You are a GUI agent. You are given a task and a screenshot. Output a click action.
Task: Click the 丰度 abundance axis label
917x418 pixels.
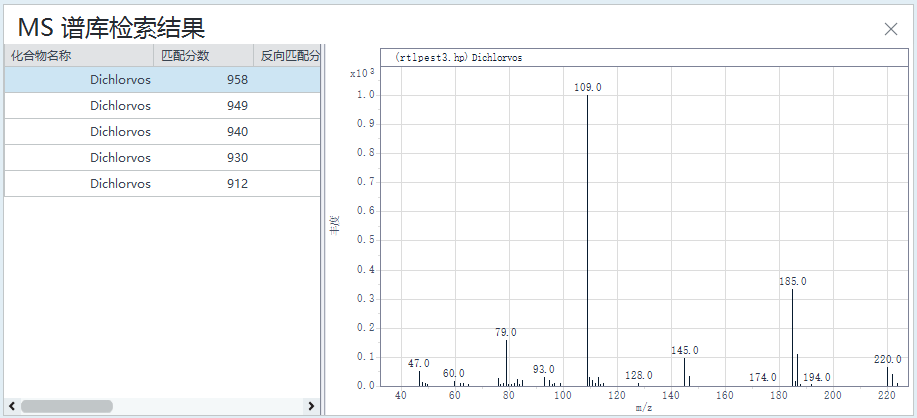pos(335,225)
